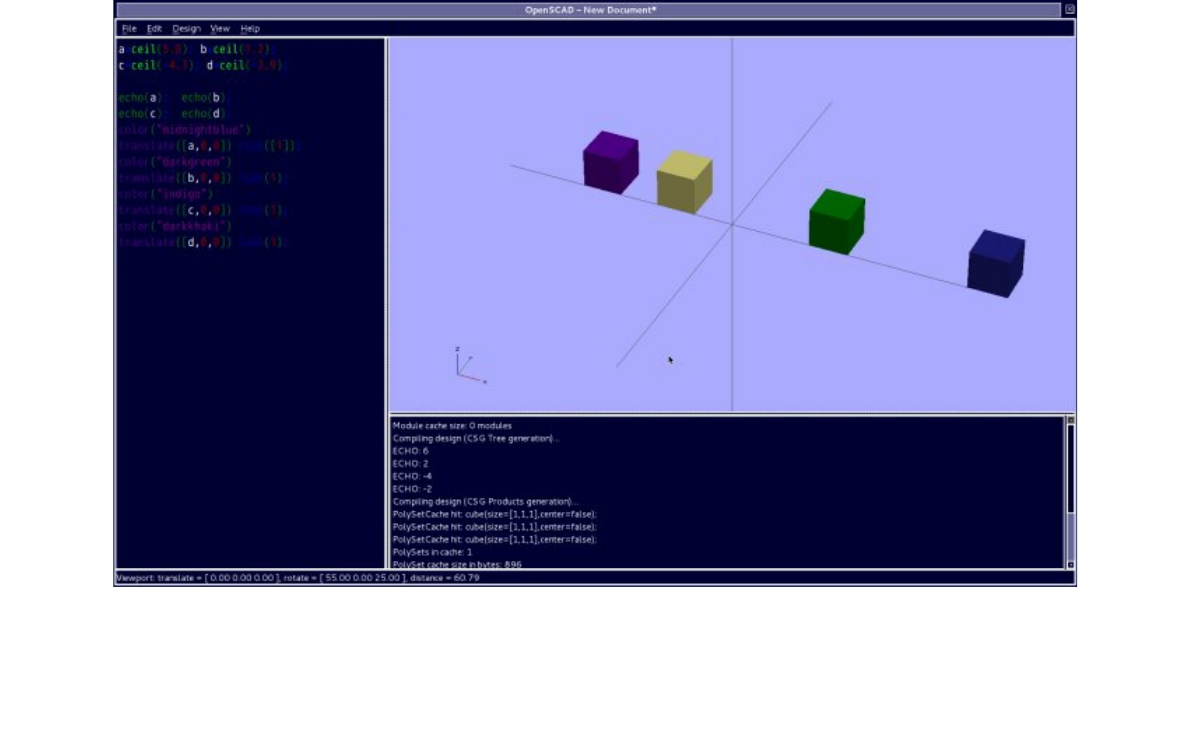Click the console scrollbar down arrow
The width and height of the screenshot is (1190, 732).
[1070, 564]
